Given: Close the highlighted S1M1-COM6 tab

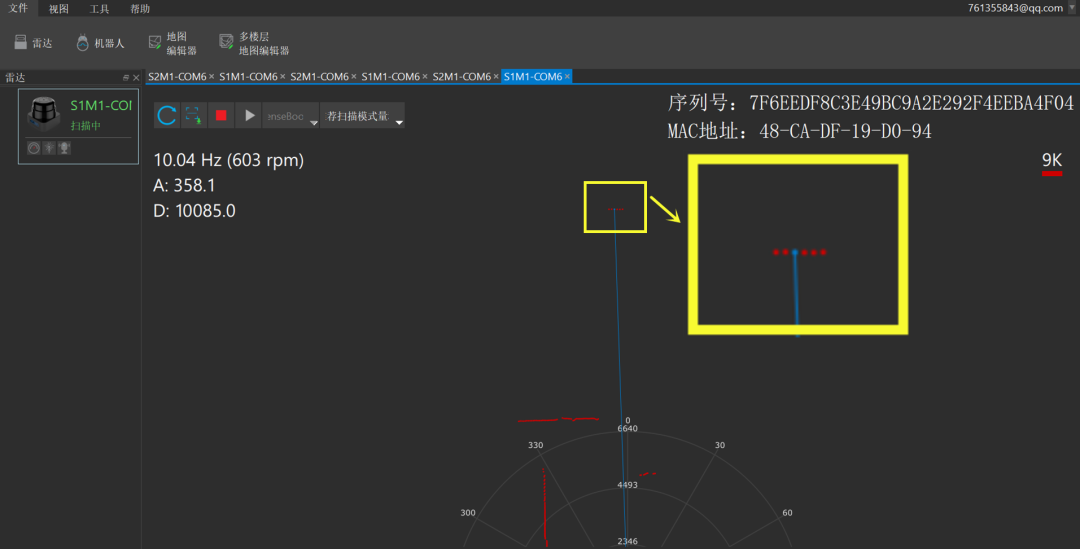Looking at the screenshot, I should 568,76.
